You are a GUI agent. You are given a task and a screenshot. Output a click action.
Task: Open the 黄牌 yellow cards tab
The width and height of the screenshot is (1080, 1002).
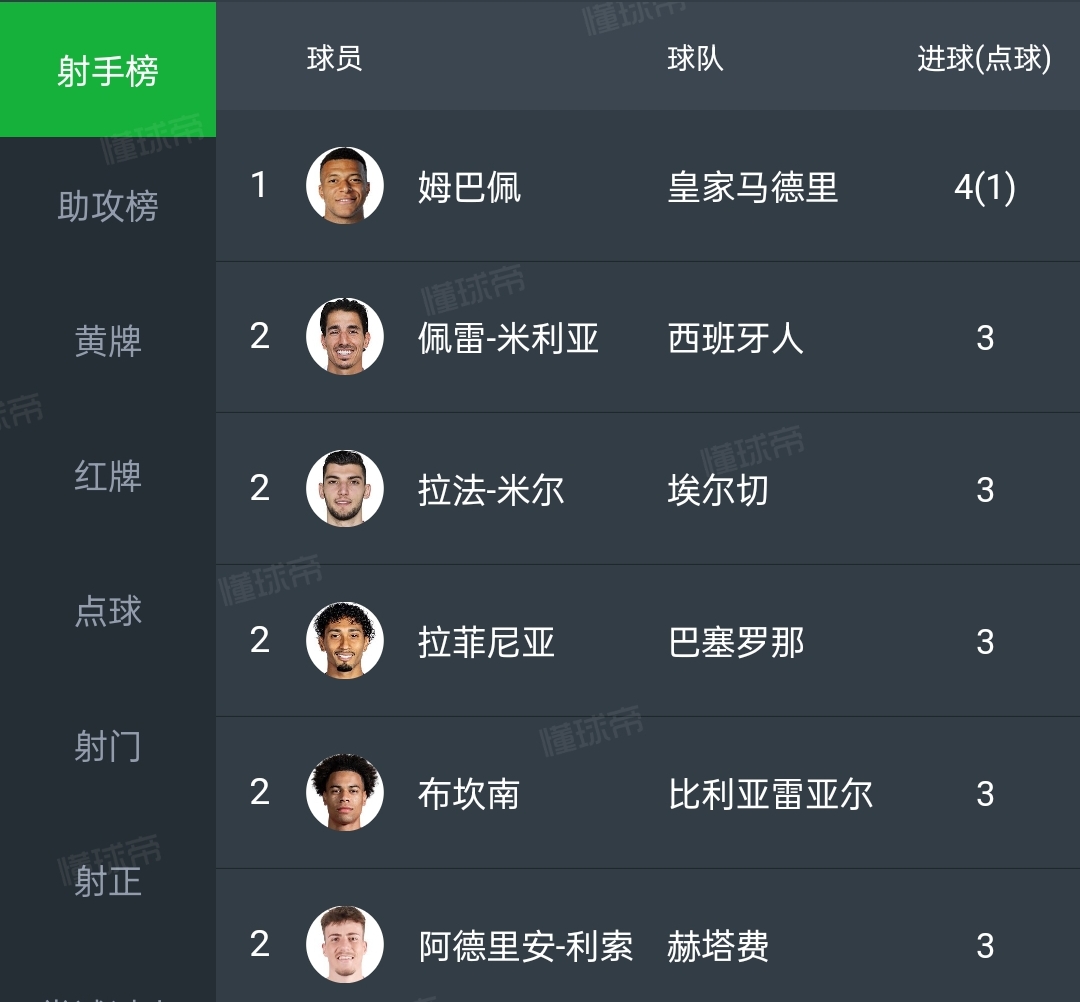pos(108,341)
